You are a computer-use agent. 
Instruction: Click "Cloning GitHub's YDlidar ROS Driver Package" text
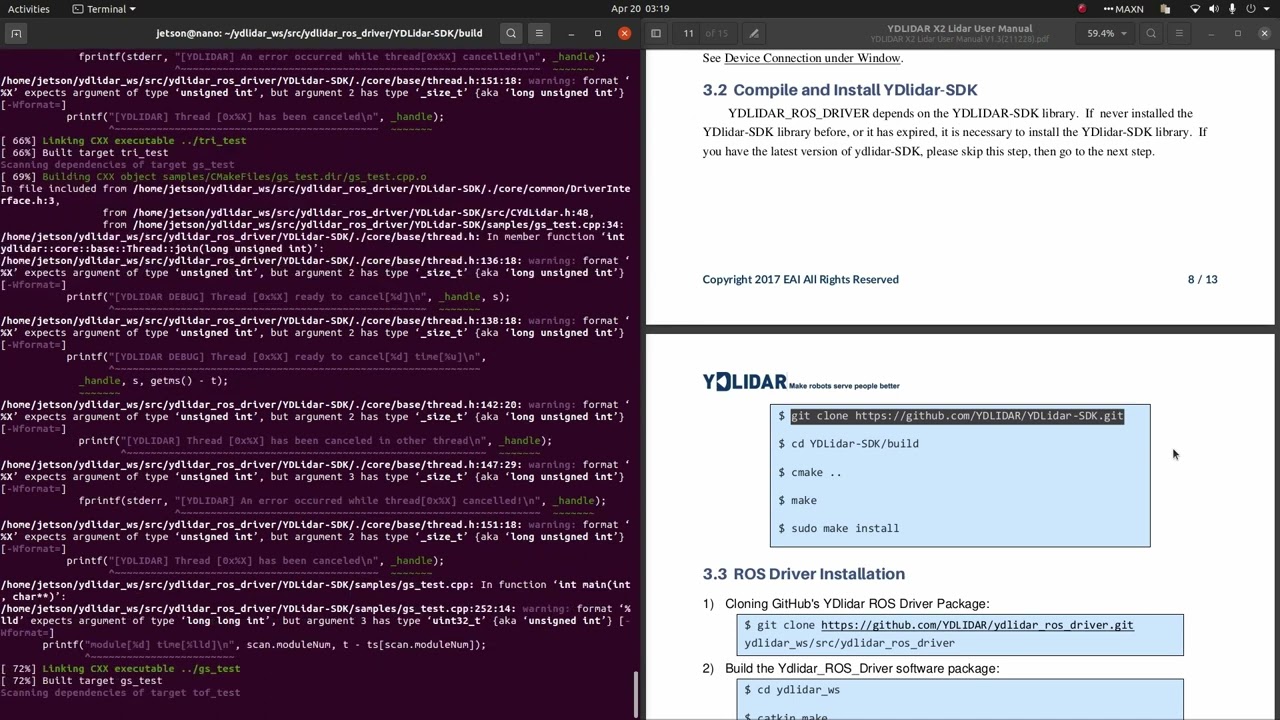pyautogui.click(x=857, y=604)
